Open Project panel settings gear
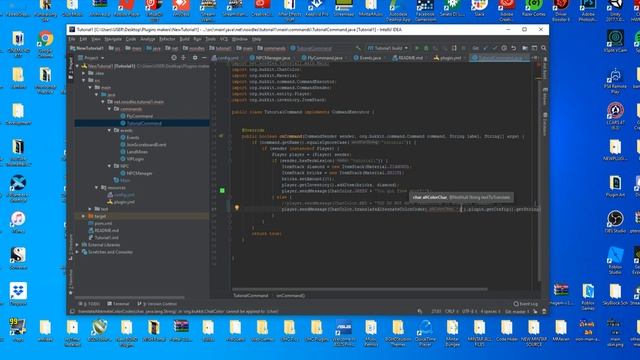The width and height of the screenshot is (640, 360). tap(195, 58)
